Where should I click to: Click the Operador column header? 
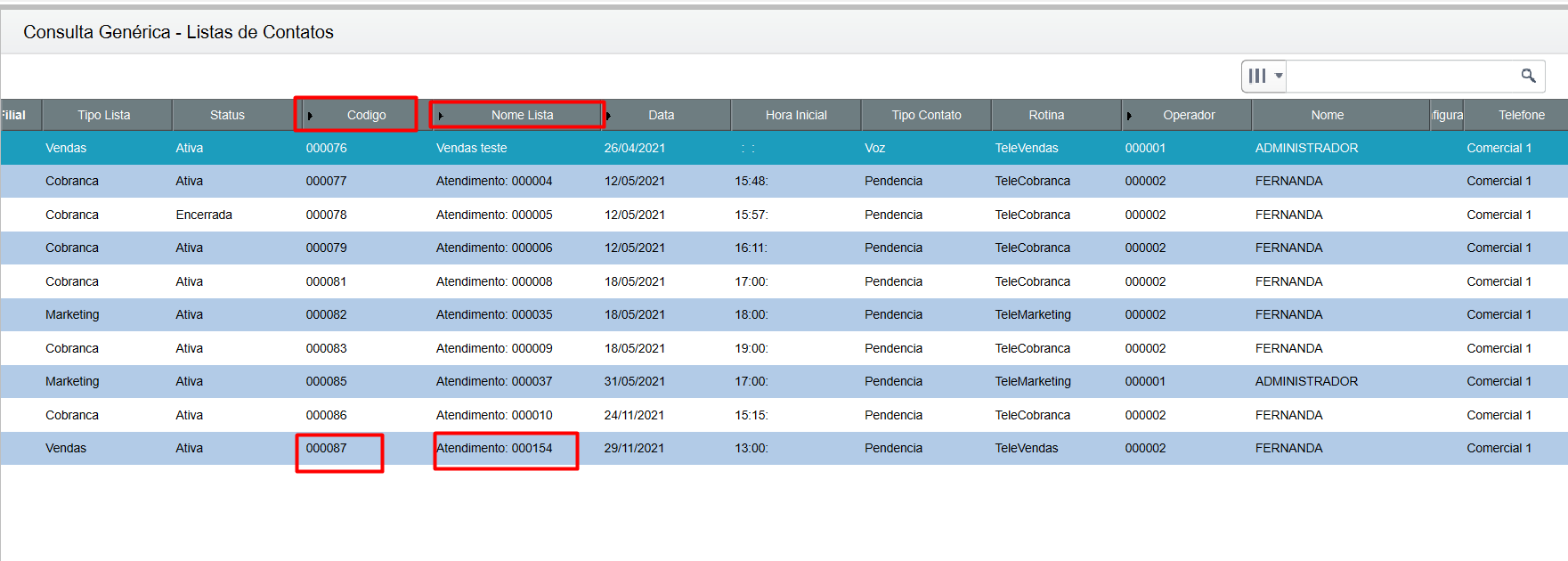(1189, 115)
